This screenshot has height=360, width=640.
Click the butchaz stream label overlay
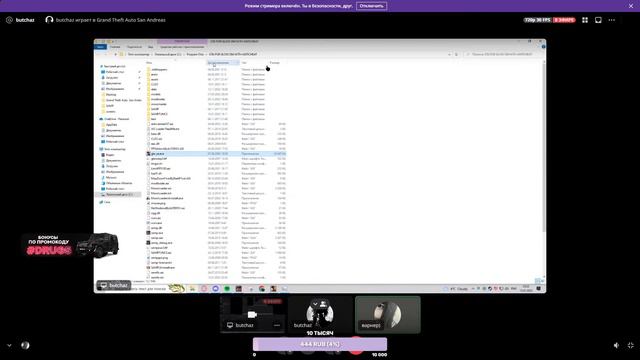click(x=114, y=285)
